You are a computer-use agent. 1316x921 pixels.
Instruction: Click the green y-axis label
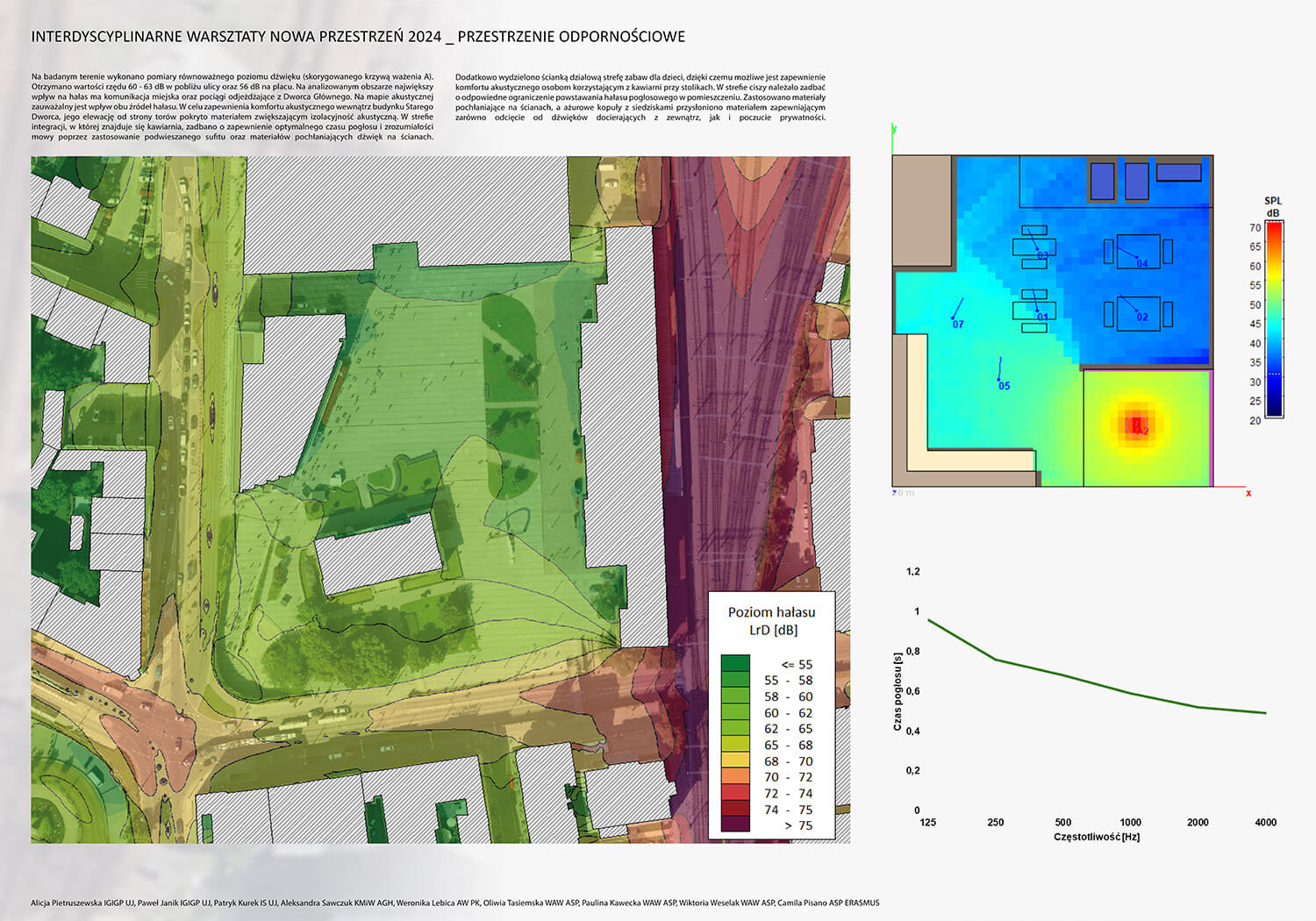coord(894,129)
